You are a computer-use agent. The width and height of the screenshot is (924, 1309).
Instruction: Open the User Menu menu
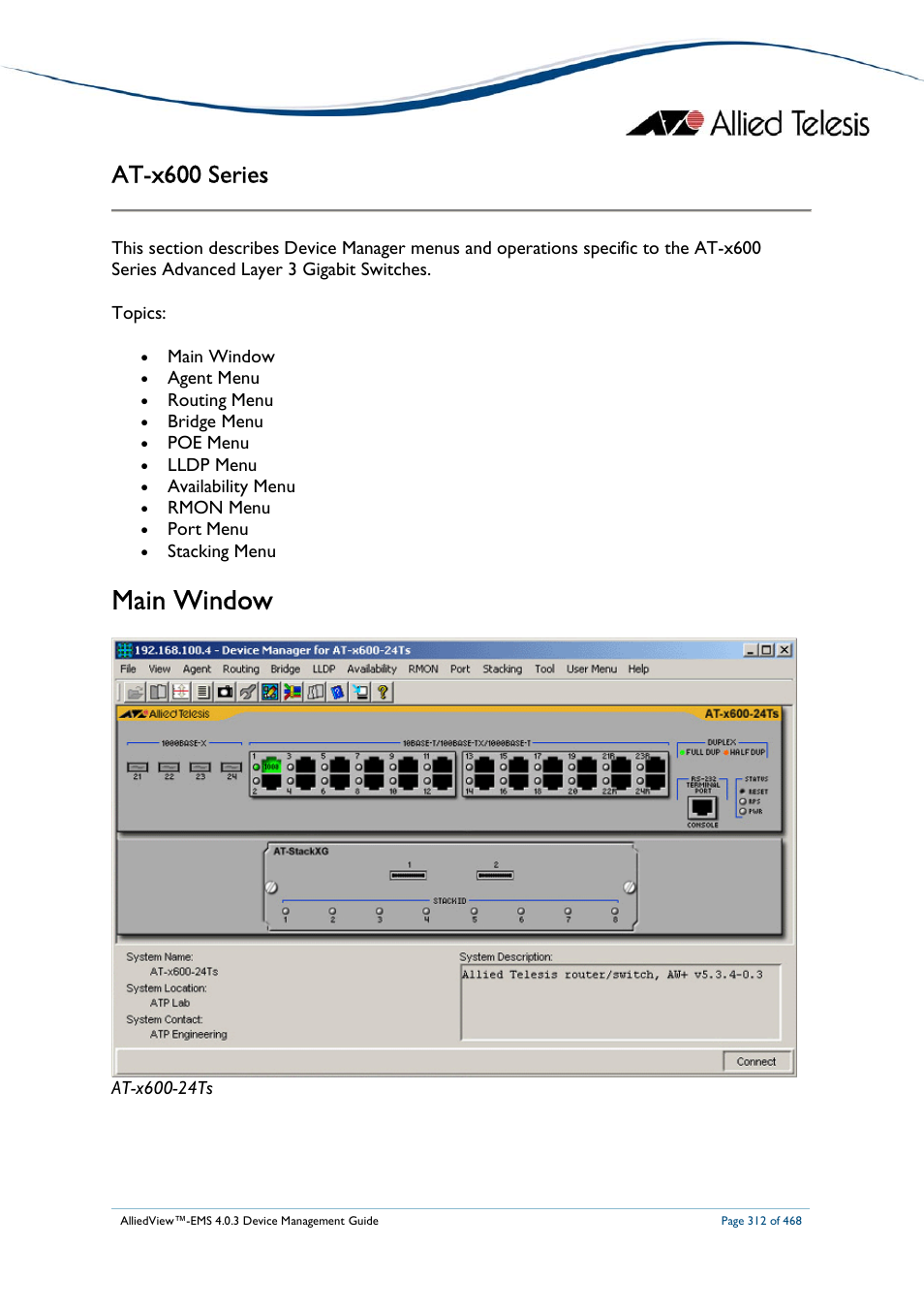point(592,670)
